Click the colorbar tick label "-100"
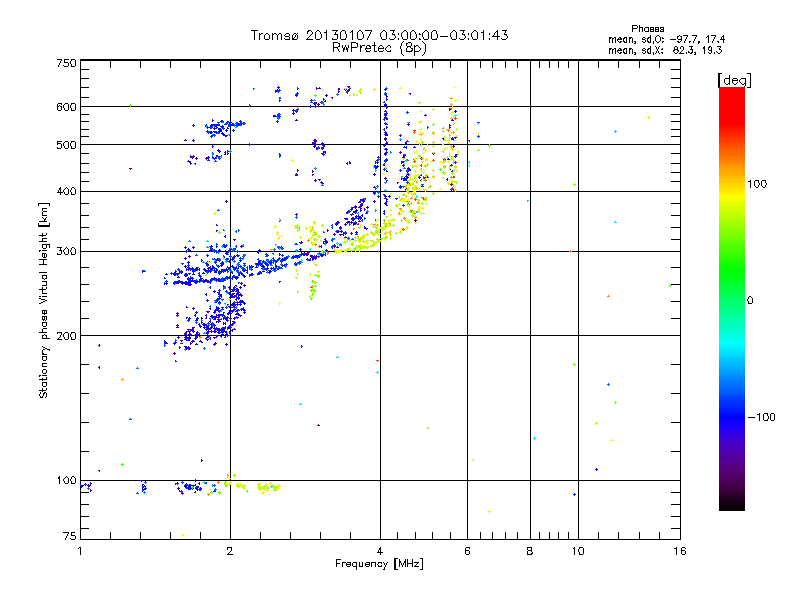800x600 pixels. point(761,417)
